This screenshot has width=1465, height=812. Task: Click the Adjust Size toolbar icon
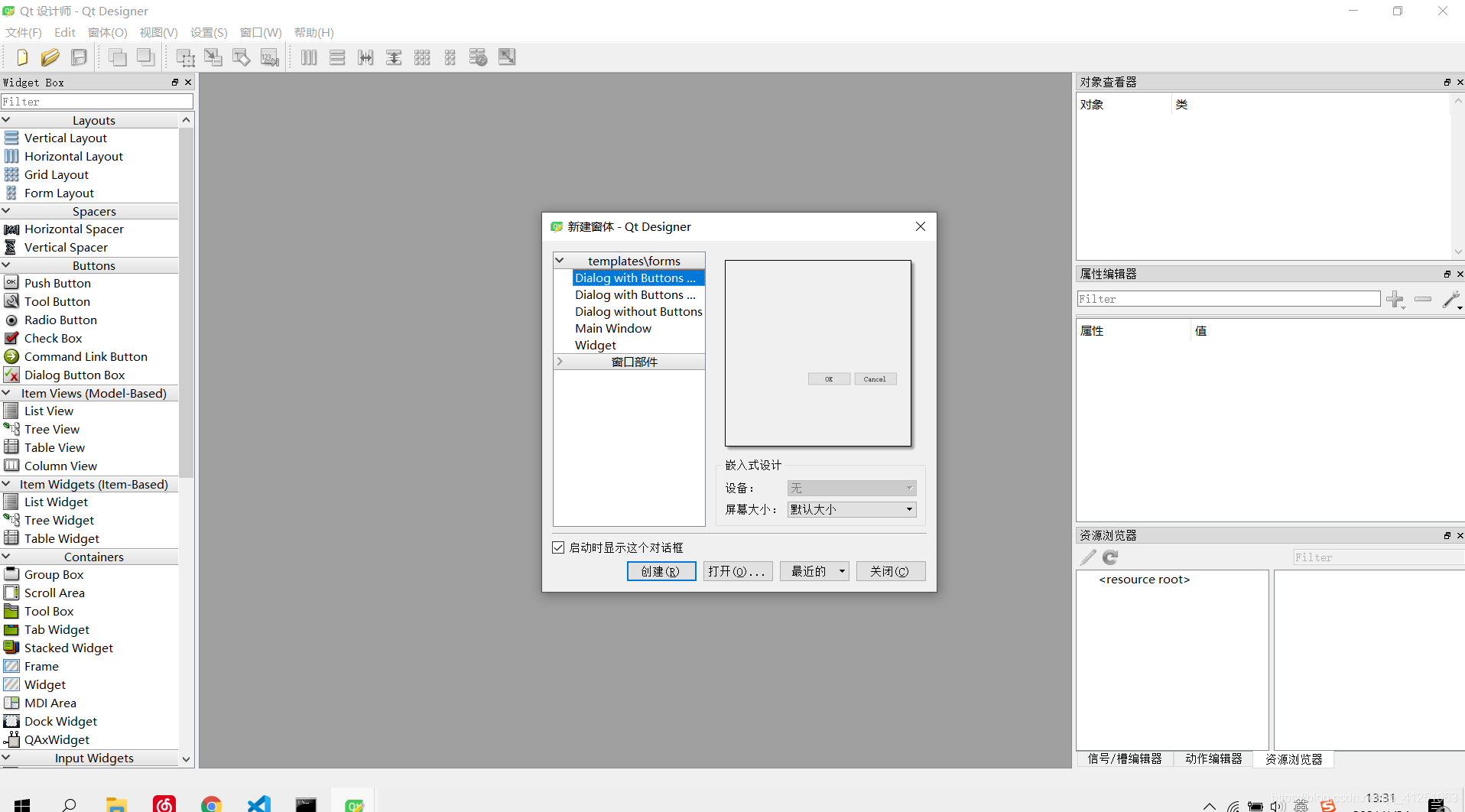(x=506, y=57)
